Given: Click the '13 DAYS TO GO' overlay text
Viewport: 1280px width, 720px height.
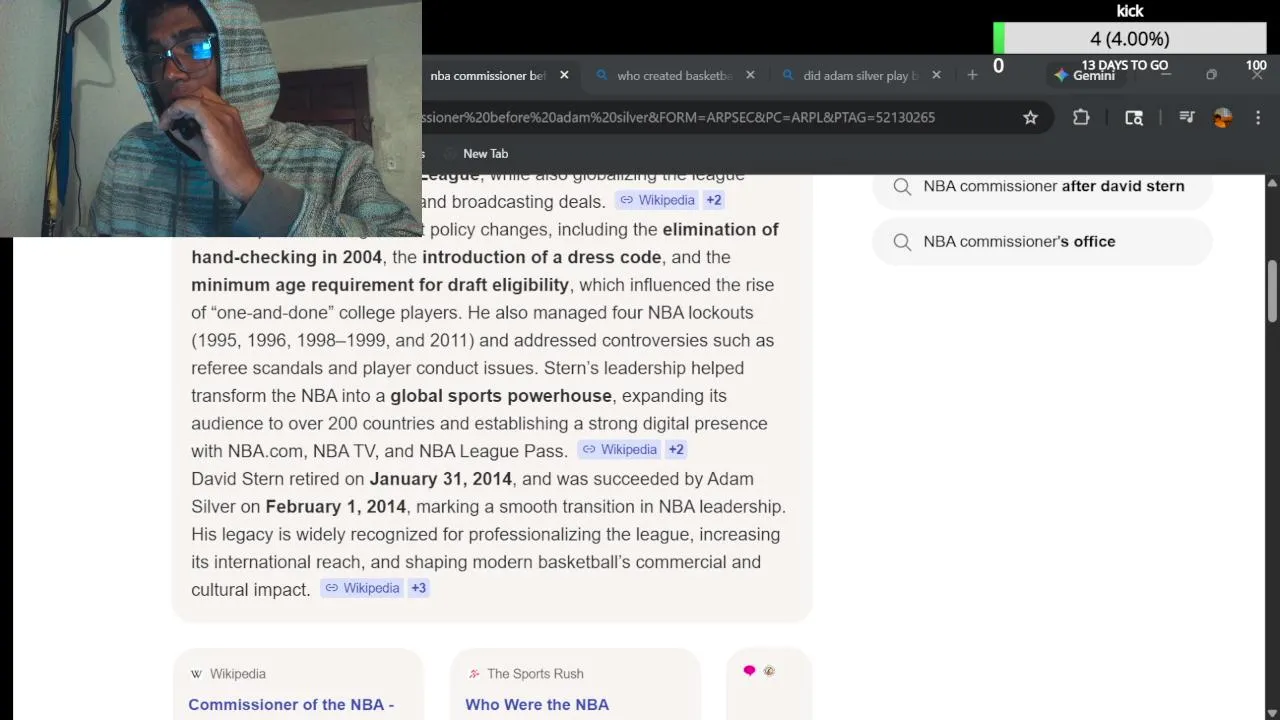Looking at the screenshot, I should point(1124,65).
